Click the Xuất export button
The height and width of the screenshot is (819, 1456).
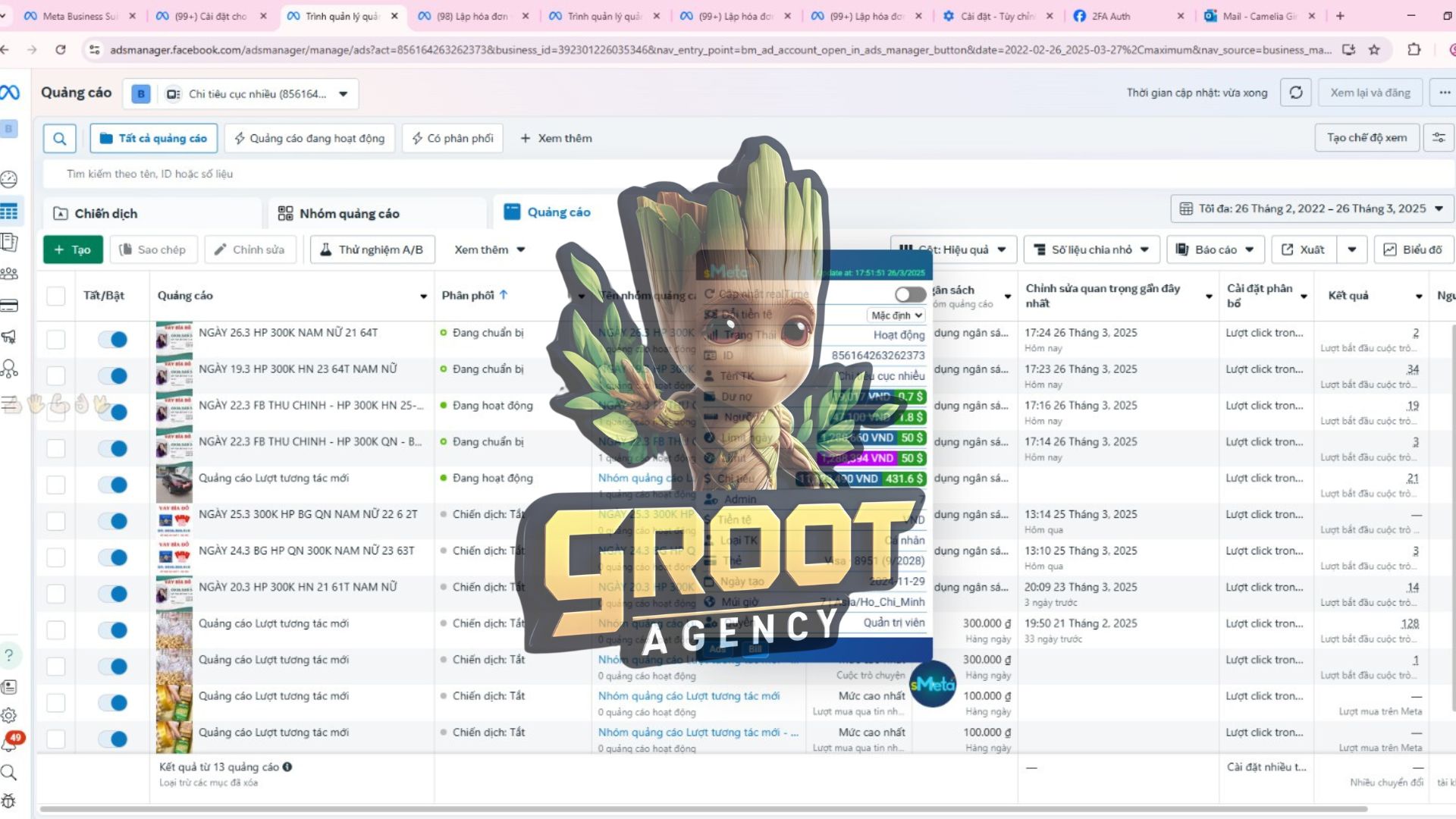(x=1304, y=249)
